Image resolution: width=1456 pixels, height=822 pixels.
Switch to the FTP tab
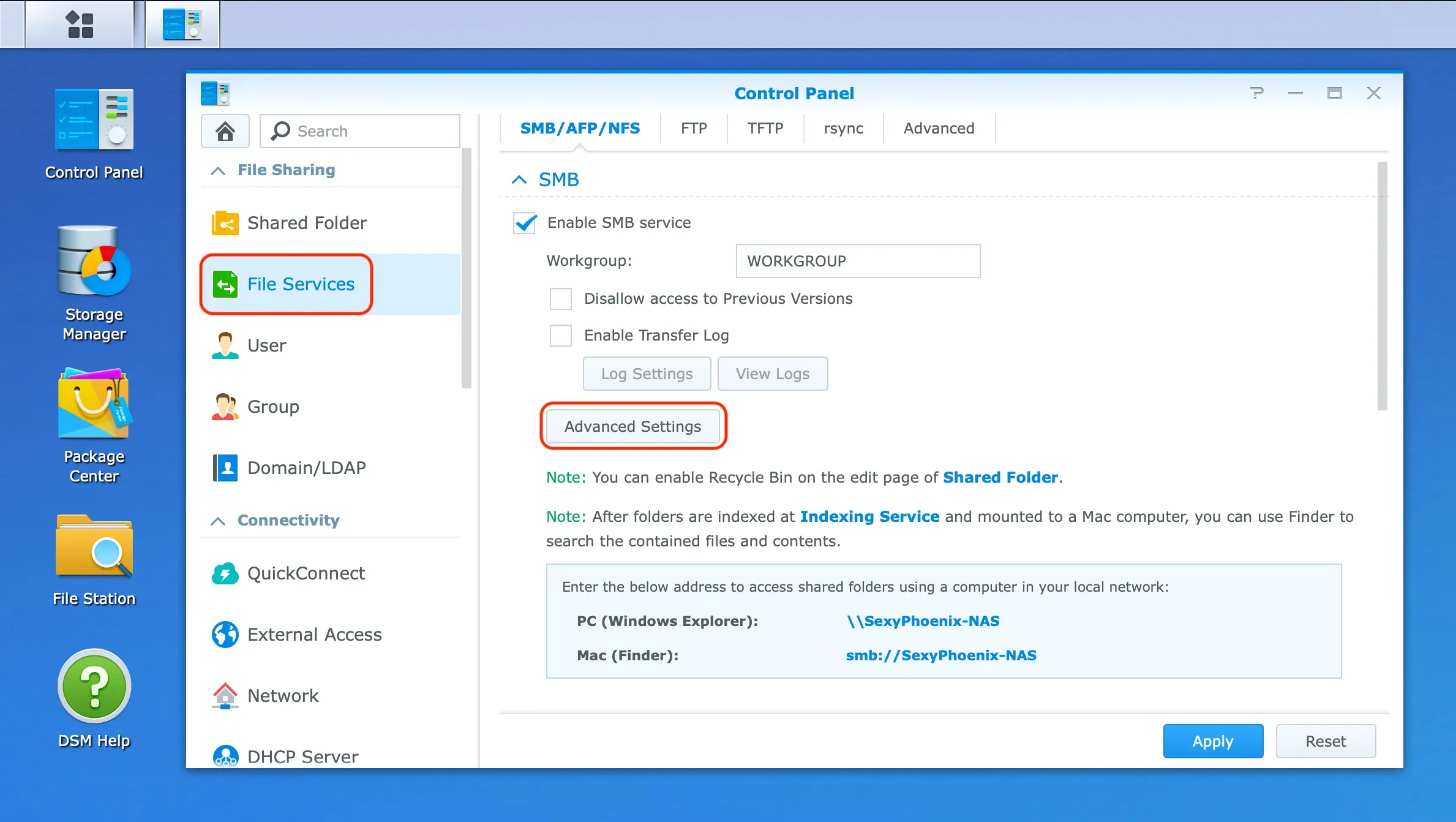(x=693, y=128)
